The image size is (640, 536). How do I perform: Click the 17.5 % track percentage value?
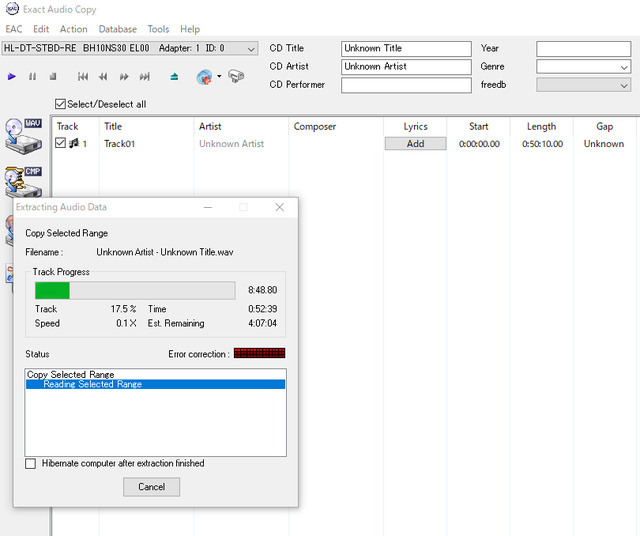click(123, 309)
